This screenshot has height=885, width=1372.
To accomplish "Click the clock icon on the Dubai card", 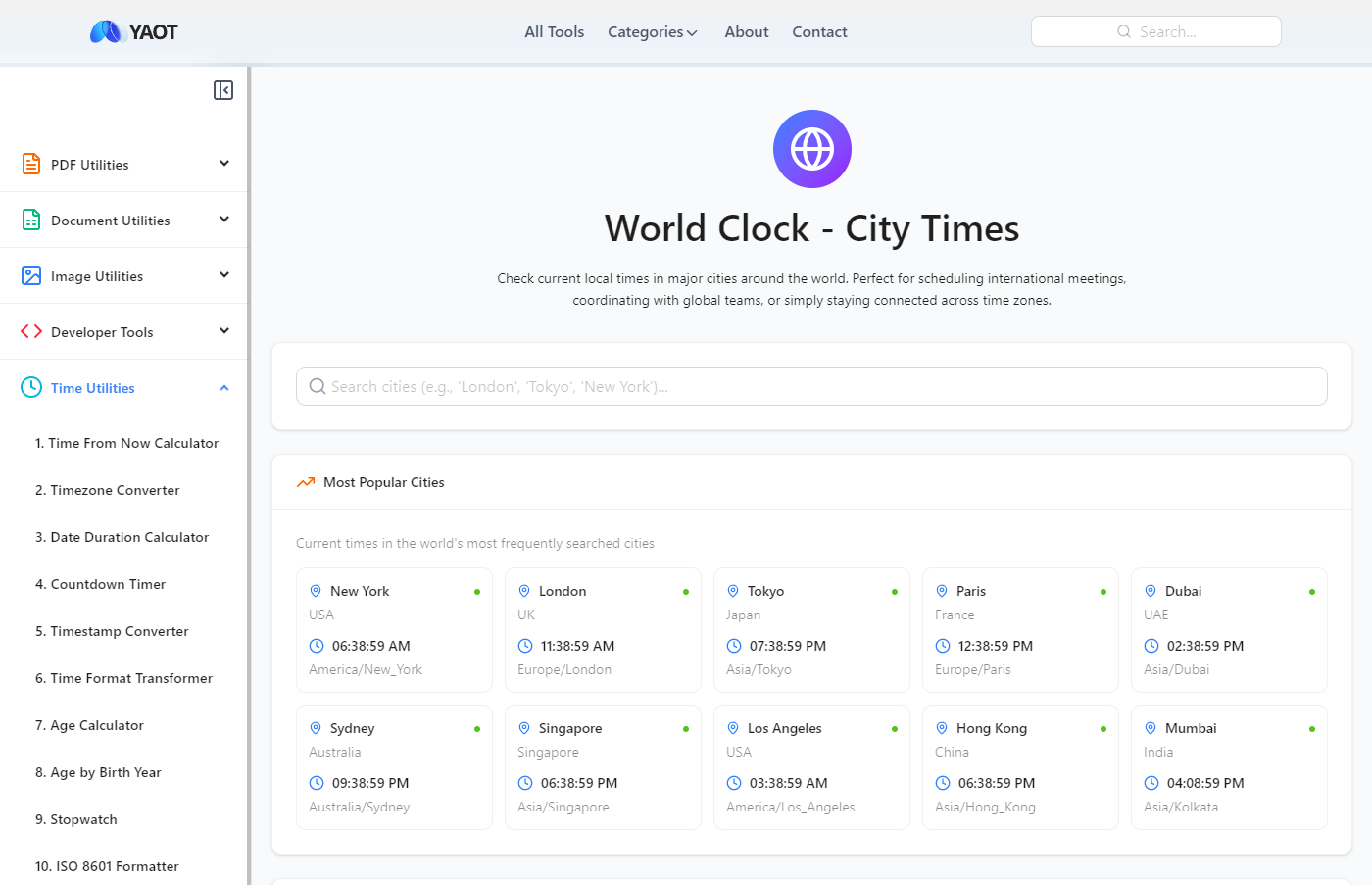I will click(1151, 646).
